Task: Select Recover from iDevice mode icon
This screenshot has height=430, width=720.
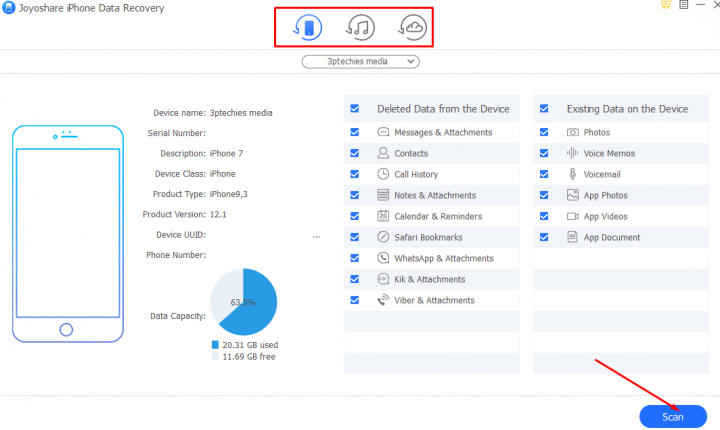Action: click(x=308, y=27)
